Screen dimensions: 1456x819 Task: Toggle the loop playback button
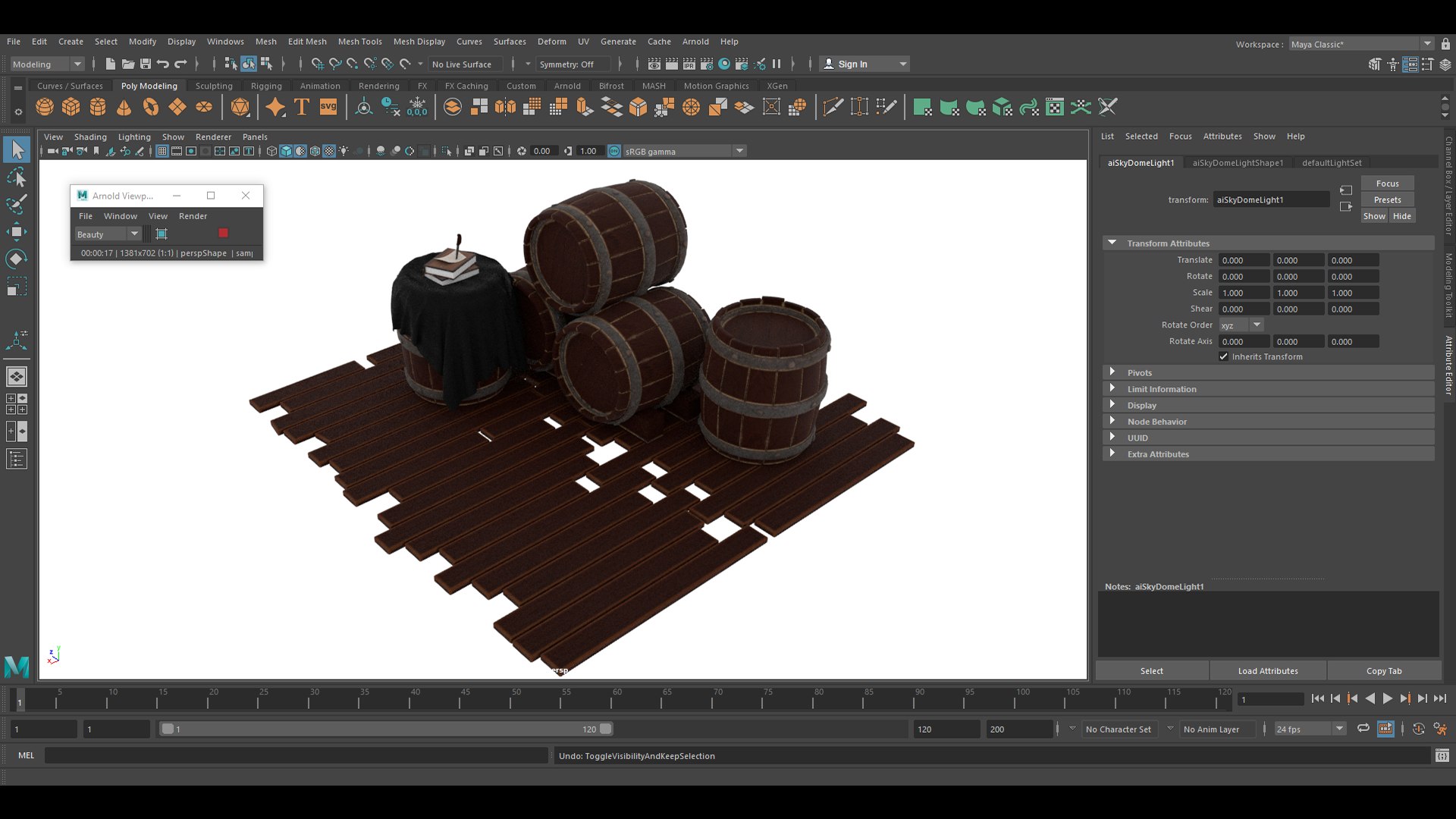[x=1363, y=729]
